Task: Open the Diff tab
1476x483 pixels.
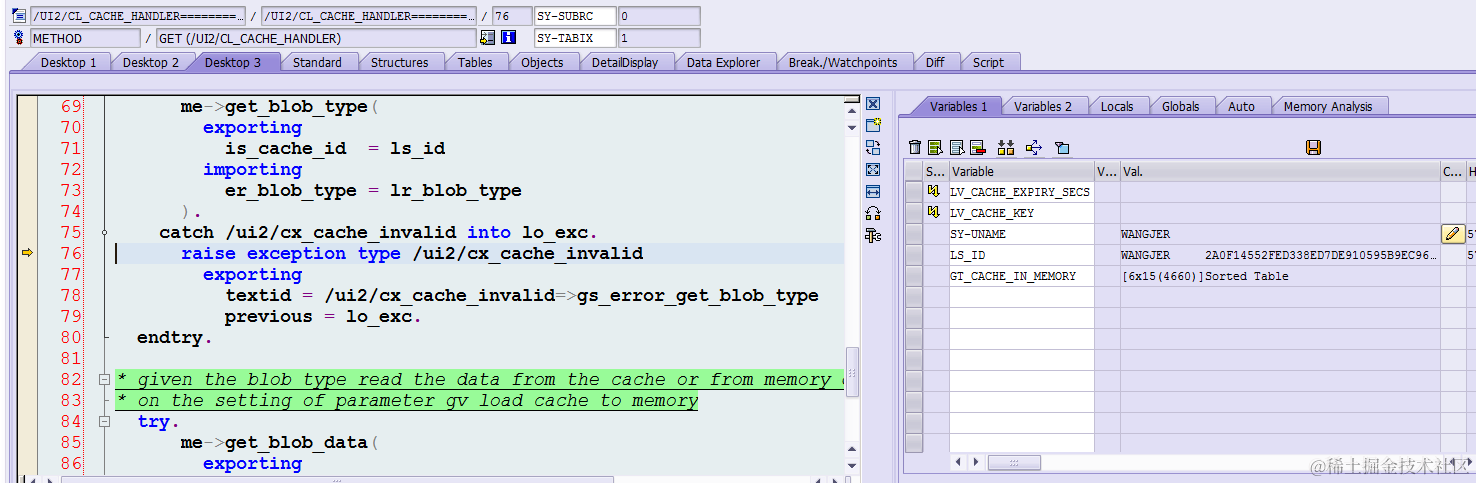Action: 935,62
